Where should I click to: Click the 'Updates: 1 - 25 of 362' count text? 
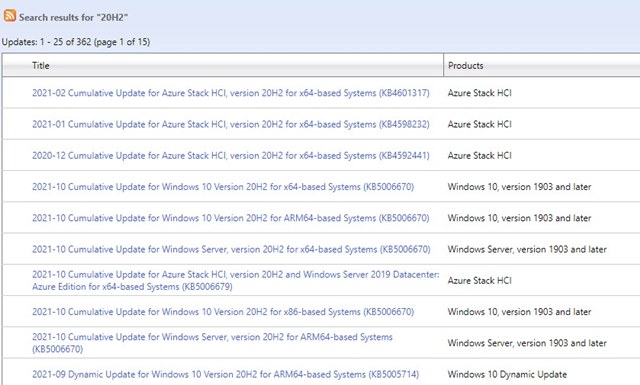tap(76, 42)
